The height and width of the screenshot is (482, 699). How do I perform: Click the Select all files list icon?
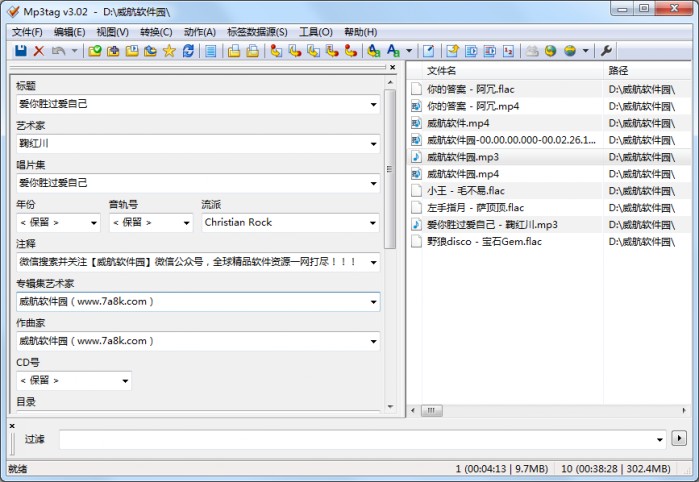(x=211, y=51)
